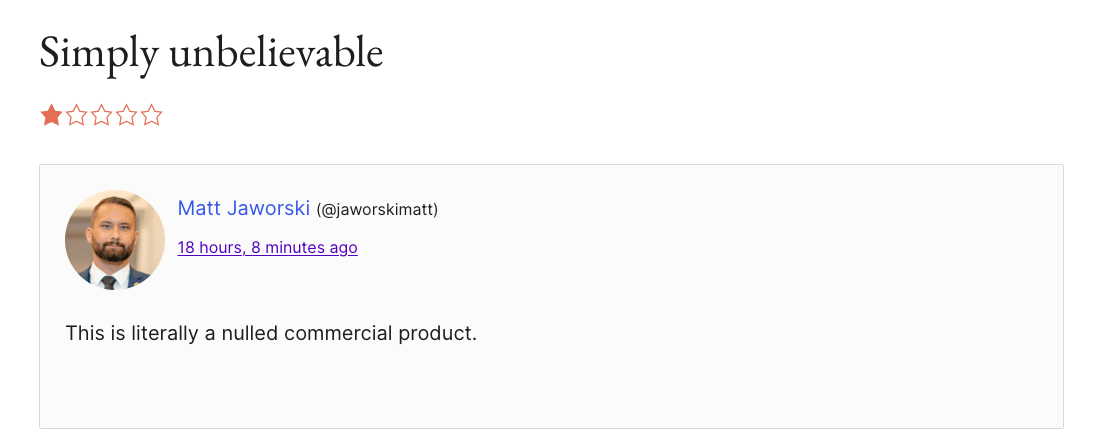The height and width of the screenshot is (439, 1096).
Task: Click the third star in the rating
Action: (x=101, y=116)
